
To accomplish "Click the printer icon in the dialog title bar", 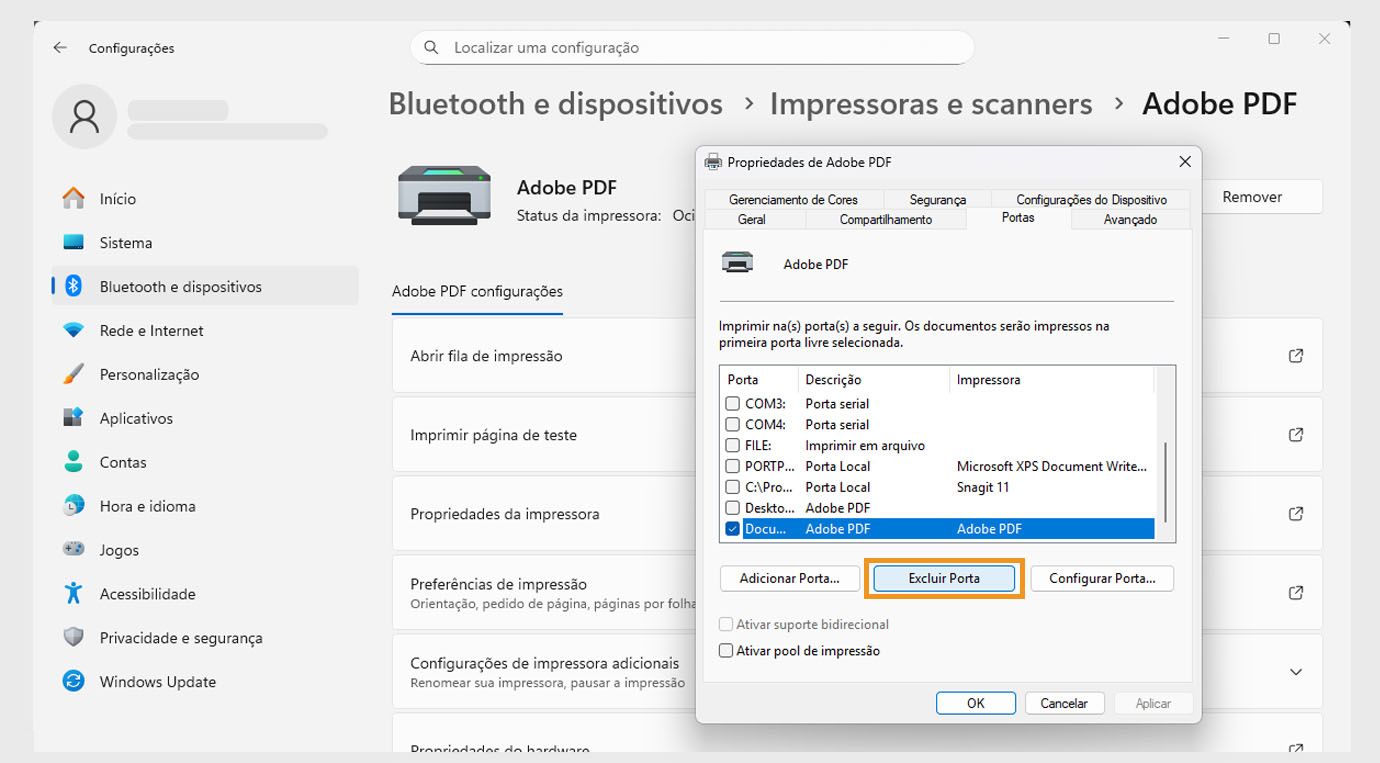I will 713,161.
